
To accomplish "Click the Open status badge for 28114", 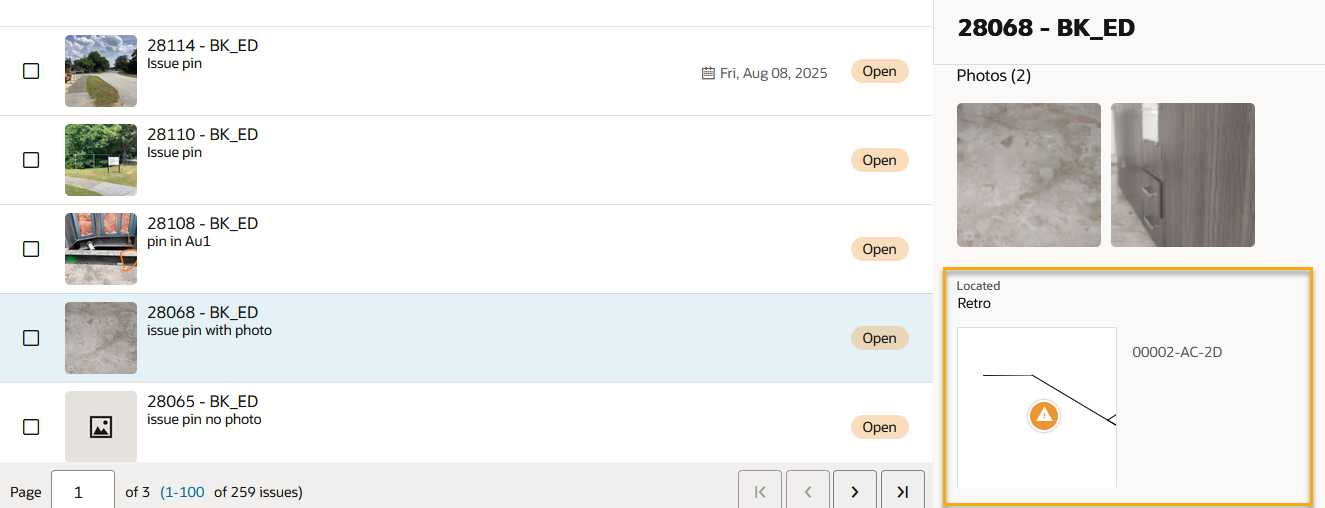I will pyautogui.click(x=879, y=72).
